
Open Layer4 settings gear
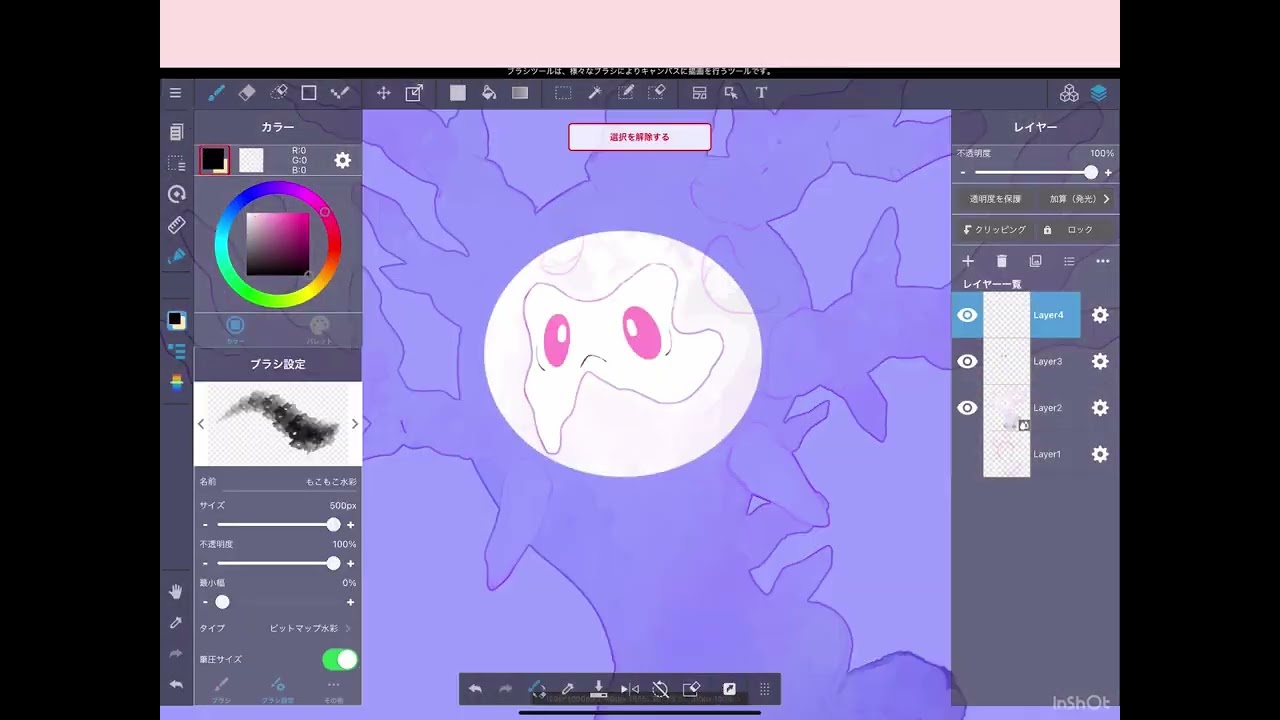[x=1100, y=315]
